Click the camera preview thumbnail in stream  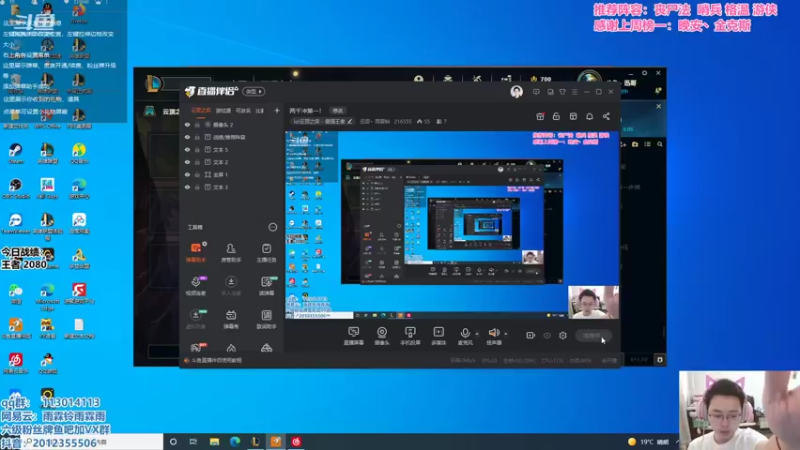593,302
